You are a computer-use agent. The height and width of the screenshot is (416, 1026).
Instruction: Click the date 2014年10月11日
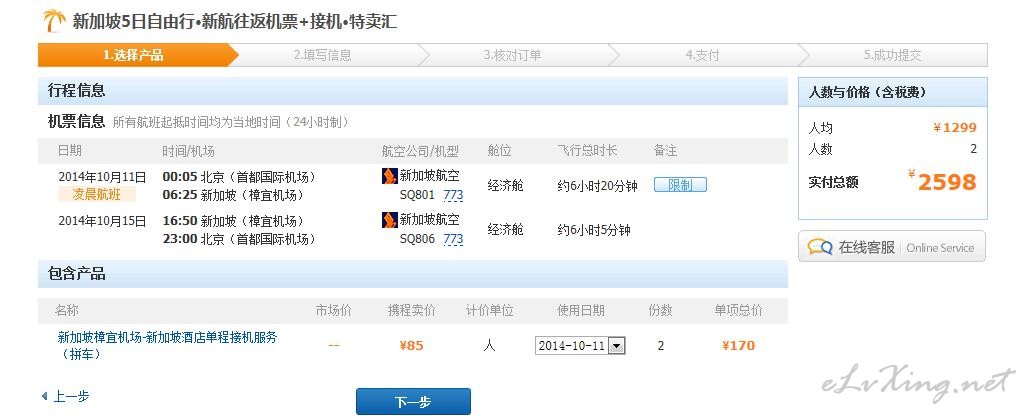pyautogui.click(x=102, y=177)
